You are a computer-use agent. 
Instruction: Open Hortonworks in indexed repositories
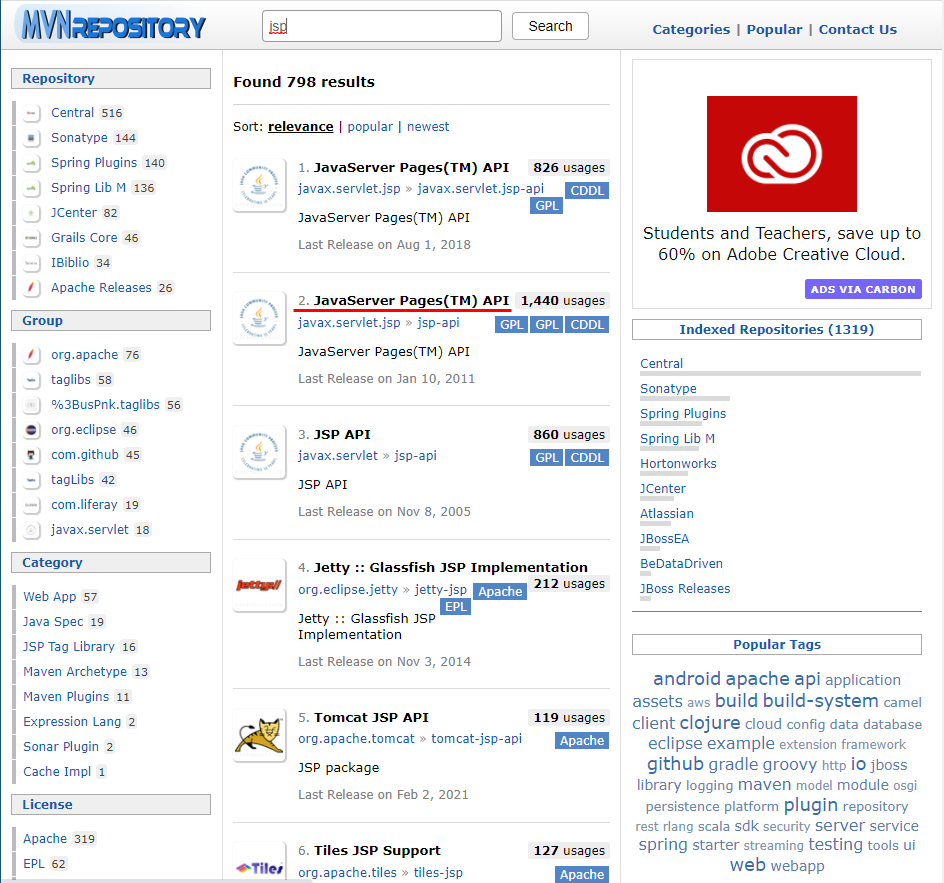(678, 463)
